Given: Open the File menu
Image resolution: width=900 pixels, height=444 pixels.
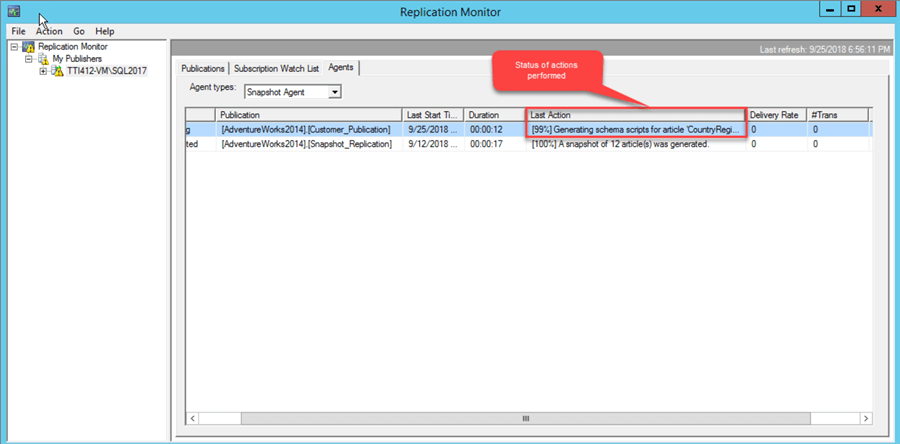Looking at the screenshot, I should [x=18, y=31].
